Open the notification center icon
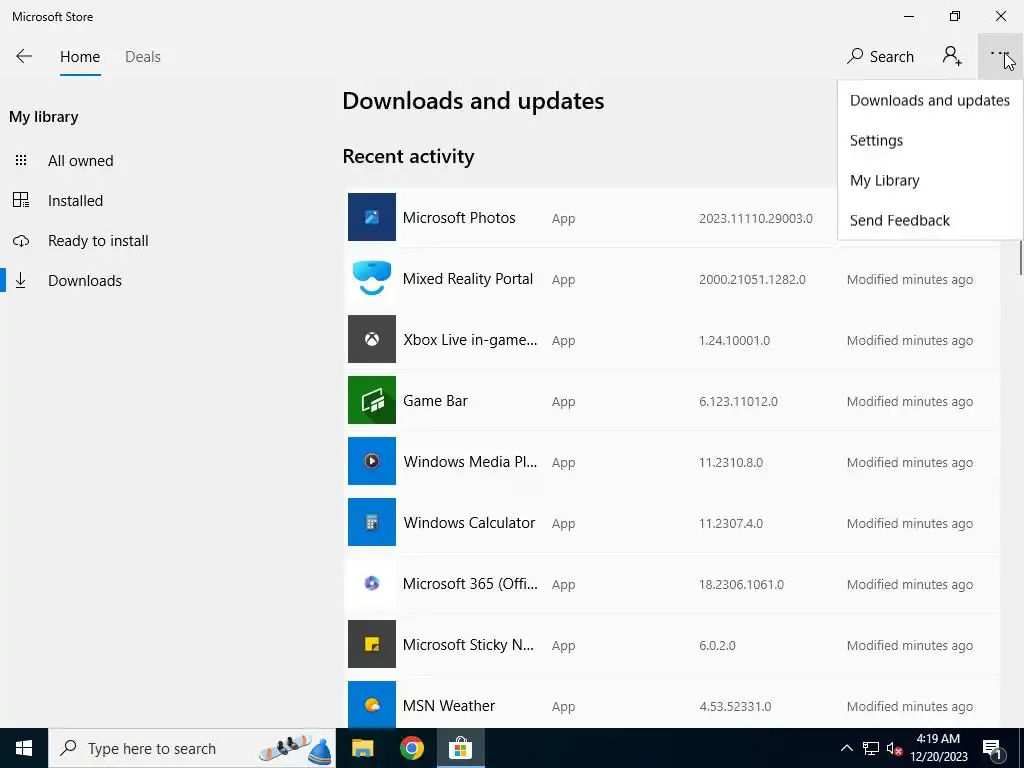The height and width of the screenshot is (768, 1024). 992,748
